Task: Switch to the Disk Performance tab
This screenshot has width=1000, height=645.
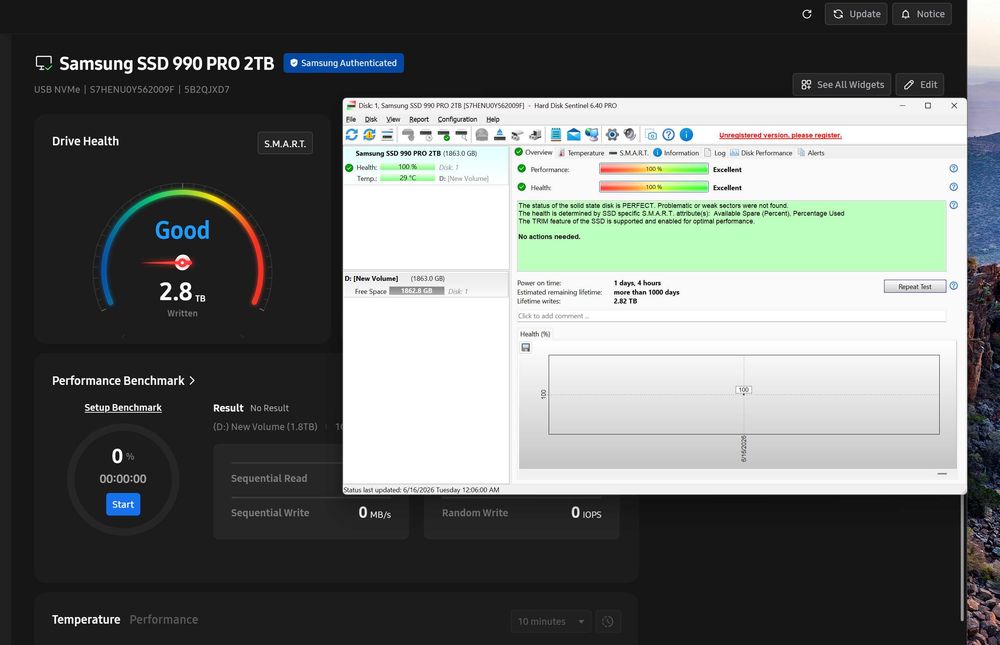Action: (x=761, y=153)
